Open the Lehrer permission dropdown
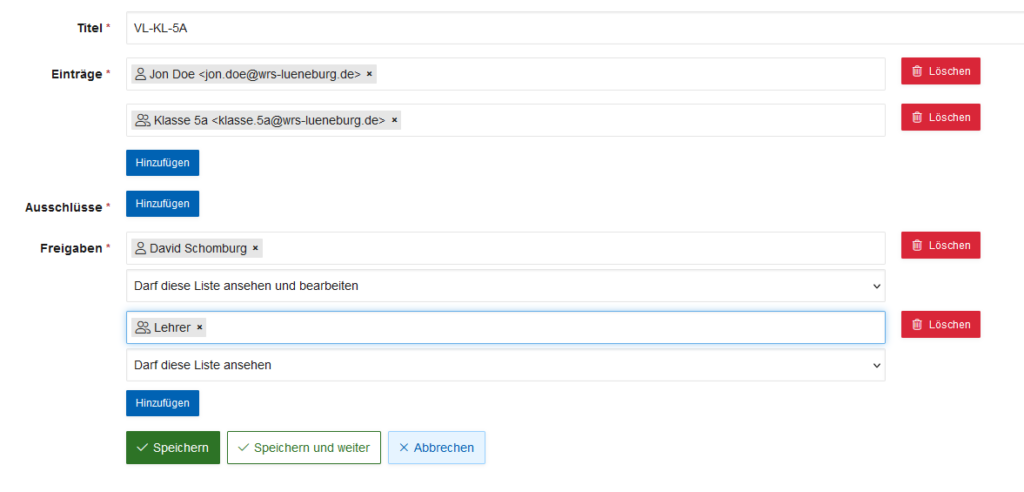The width and height of the screenshot is (1024, 492). pos(505,365)
